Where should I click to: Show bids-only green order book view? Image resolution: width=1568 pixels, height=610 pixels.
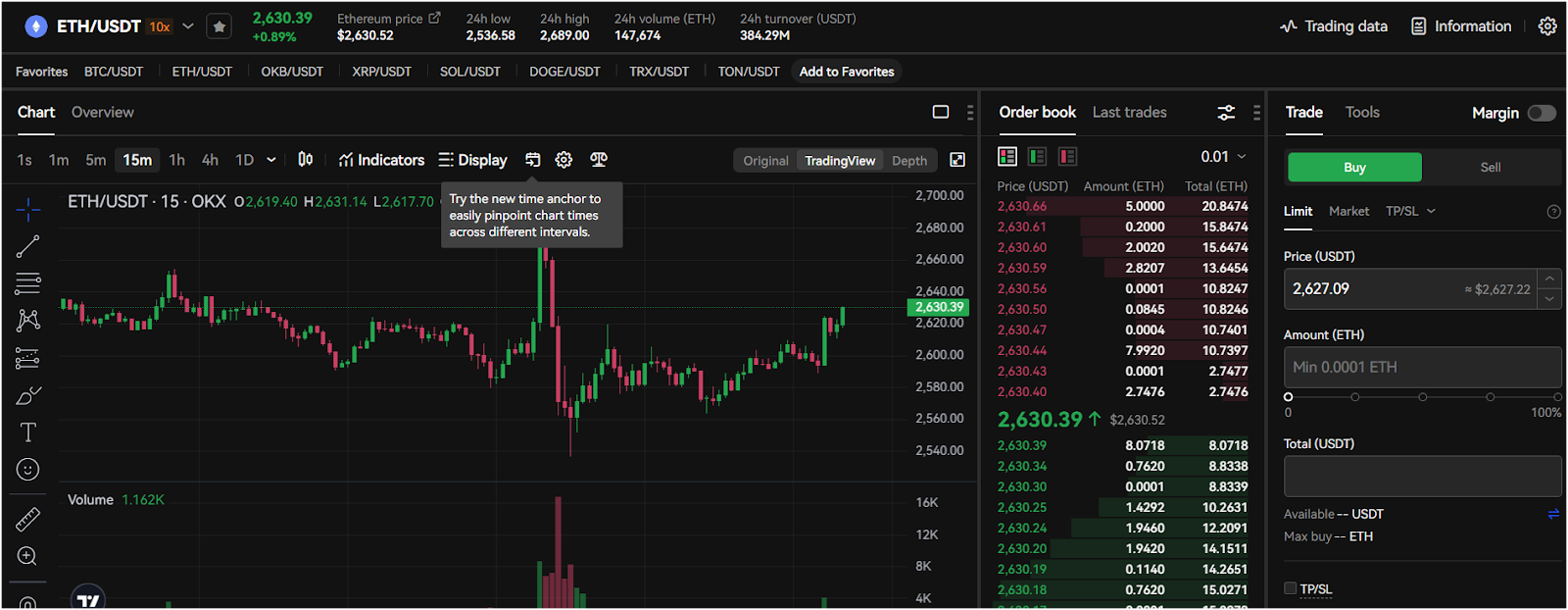click(x=1038, y=156)
